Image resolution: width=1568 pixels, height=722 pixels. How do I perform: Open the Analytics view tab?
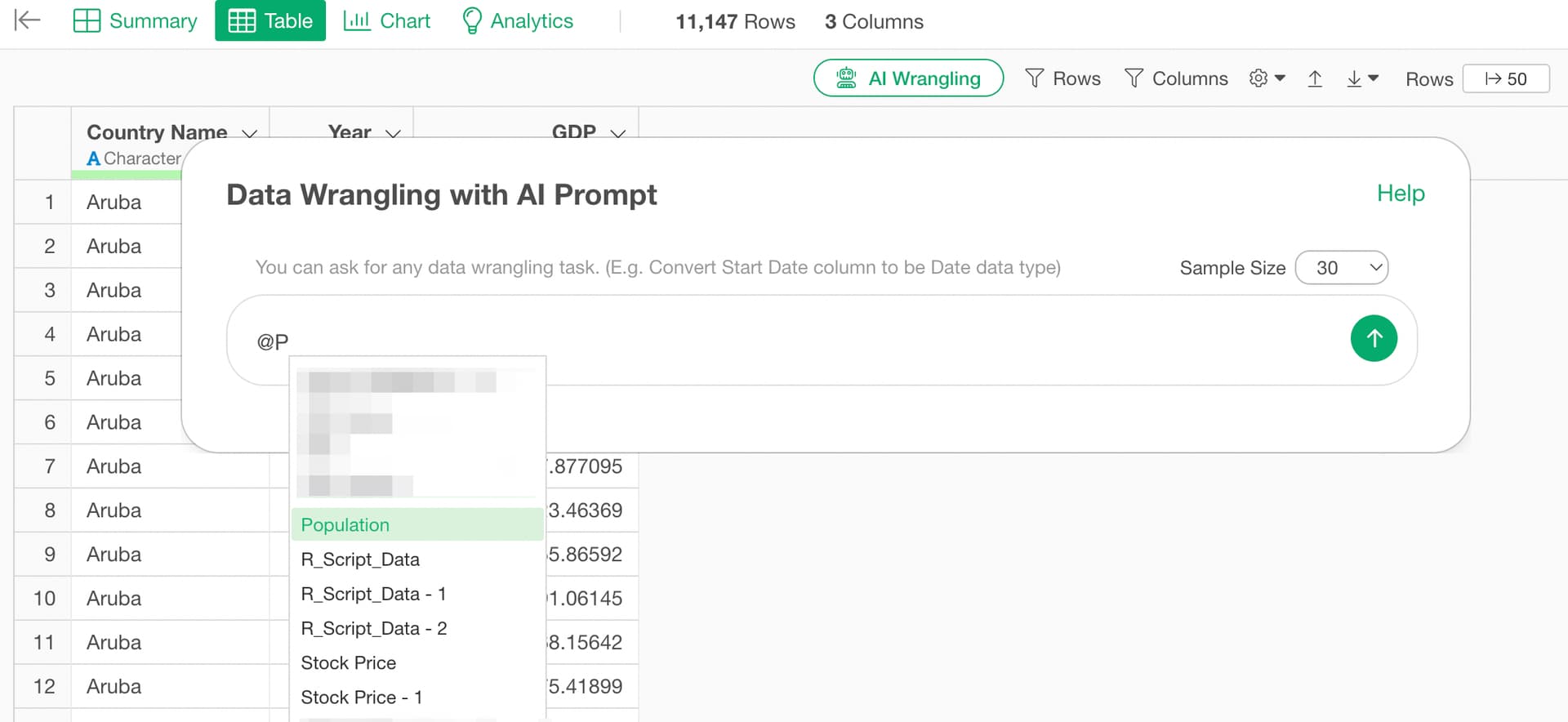point(518,21)
